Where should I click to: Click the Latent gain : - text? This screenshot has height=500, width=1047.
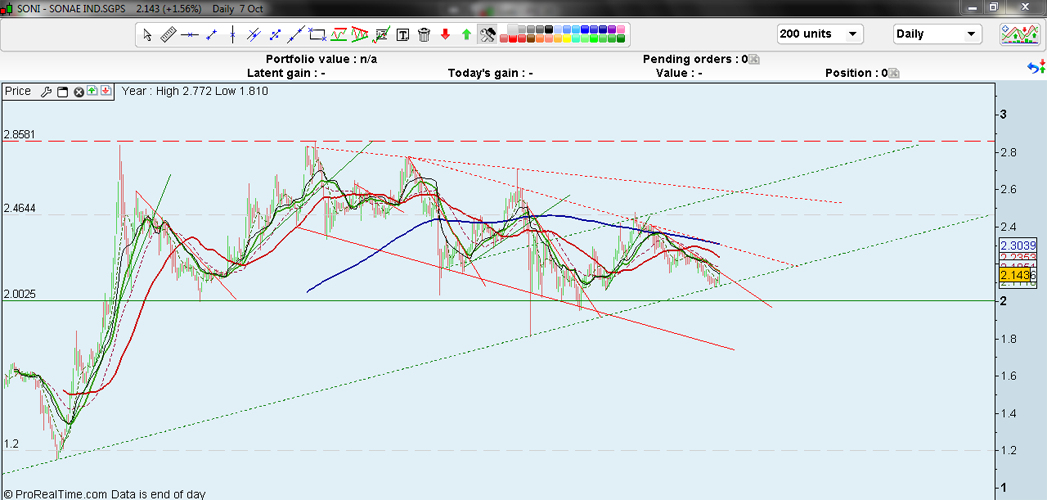[x=286, y=73]
